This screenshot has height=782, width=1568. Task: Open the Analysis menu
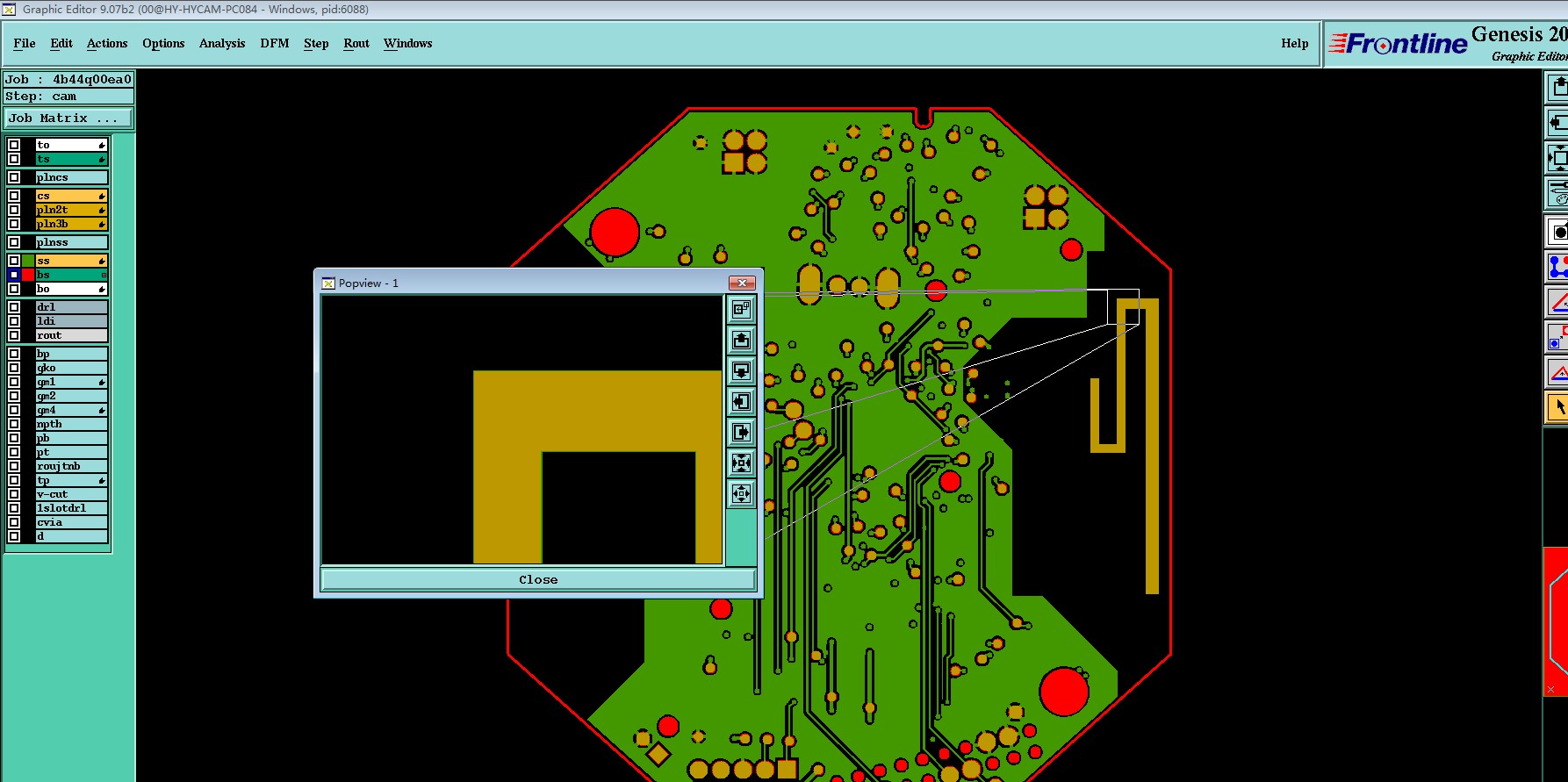click(222, 43)
